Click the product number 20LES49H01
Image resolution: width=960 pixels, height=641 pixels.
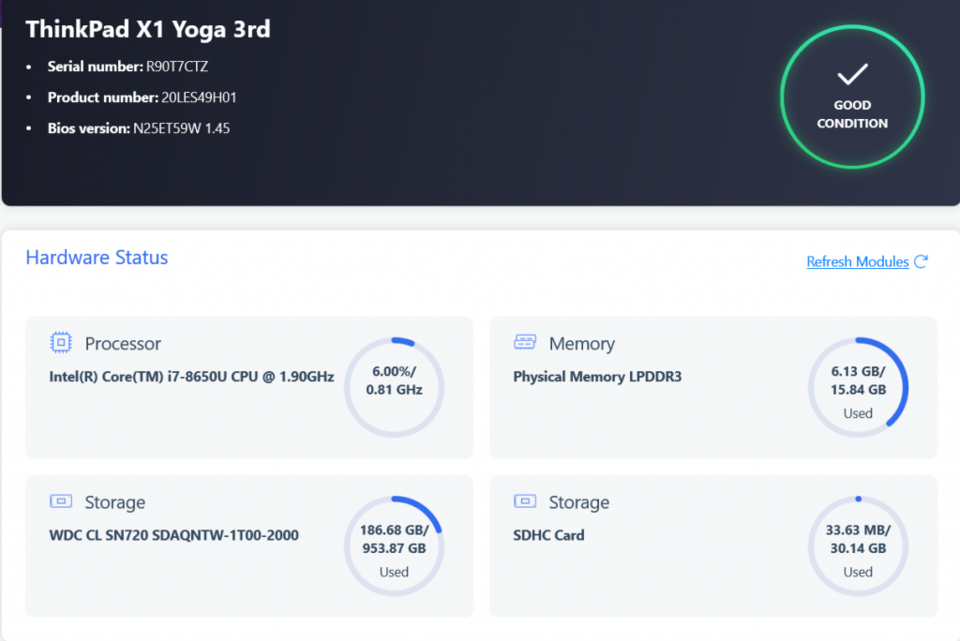[199, 97]
